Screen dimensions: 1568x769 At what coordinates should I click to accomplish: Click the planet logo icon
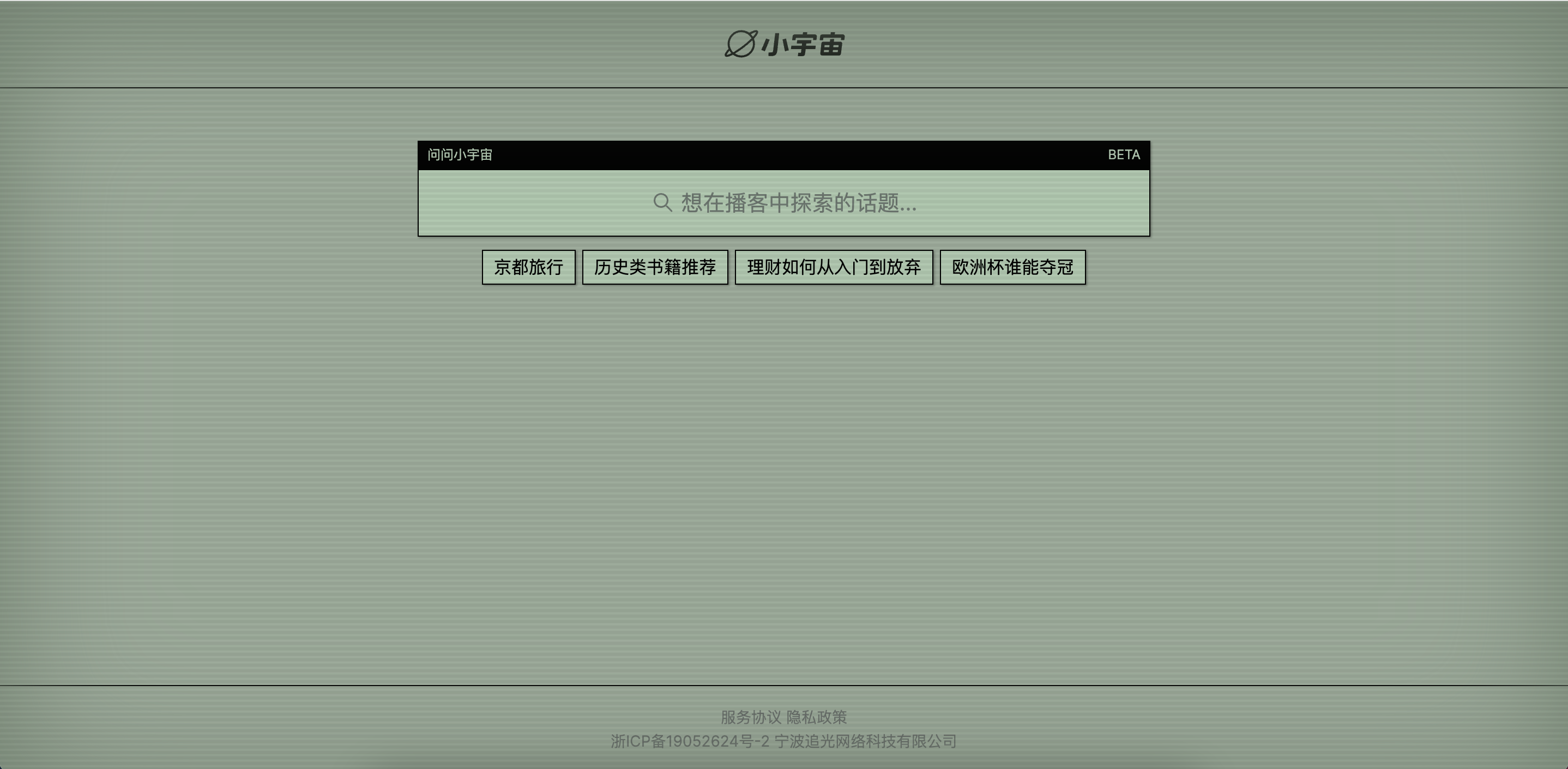tap(741, 44)
